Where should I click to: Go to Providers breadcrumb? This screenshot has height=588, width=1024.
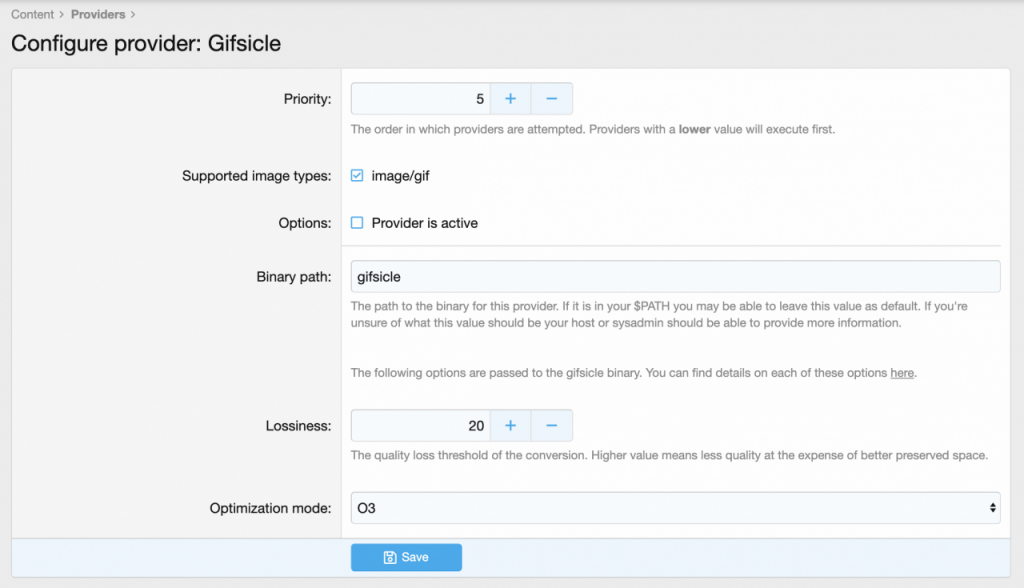(98, 14)
